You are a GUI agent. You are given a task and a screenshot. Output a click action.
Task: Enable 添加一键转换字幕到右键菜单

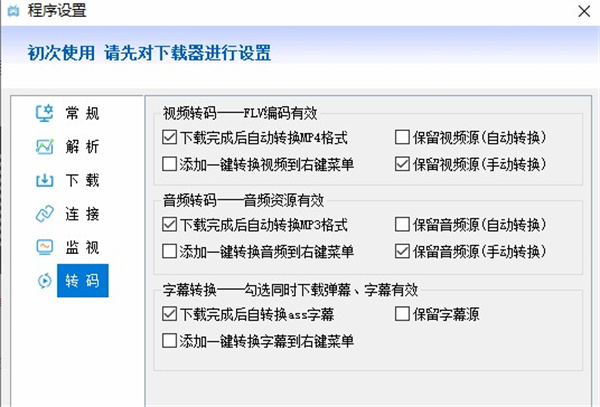click(x=169, y=341)
